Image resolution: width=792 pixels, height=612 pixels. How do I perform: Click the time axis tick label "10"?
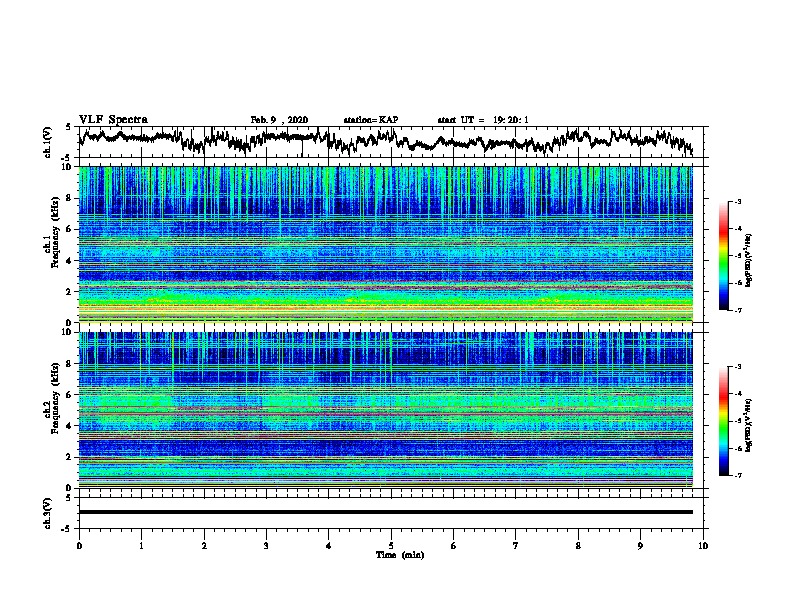pyautogui.click(x=703, y=546)
